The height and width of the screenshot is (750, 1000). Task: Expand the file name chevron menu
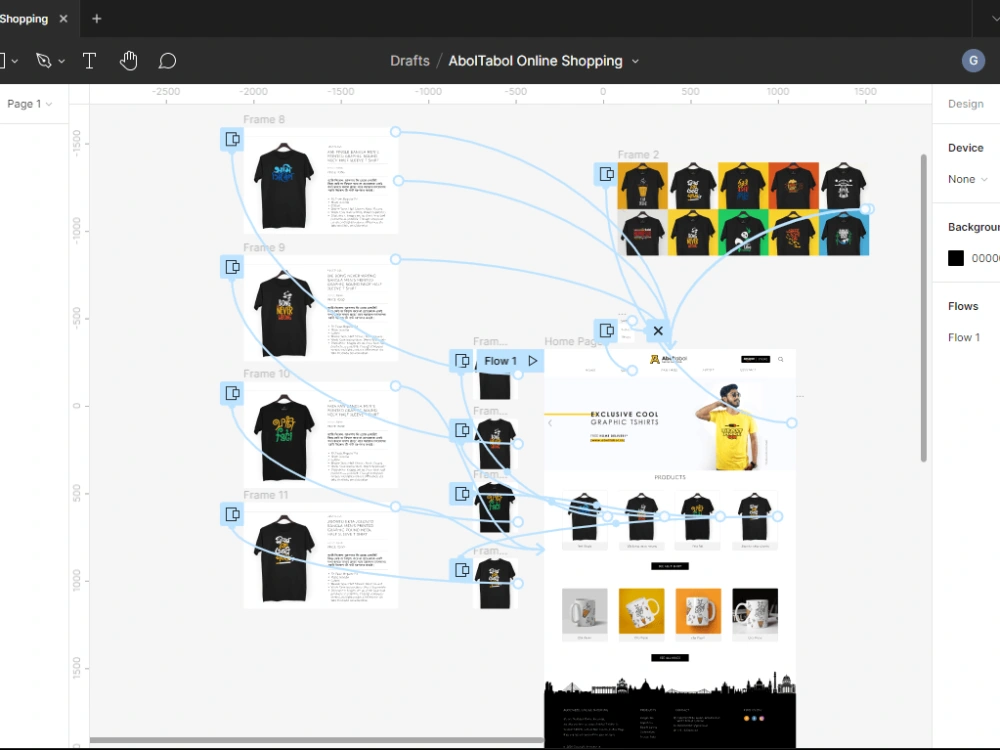(635, 61)
